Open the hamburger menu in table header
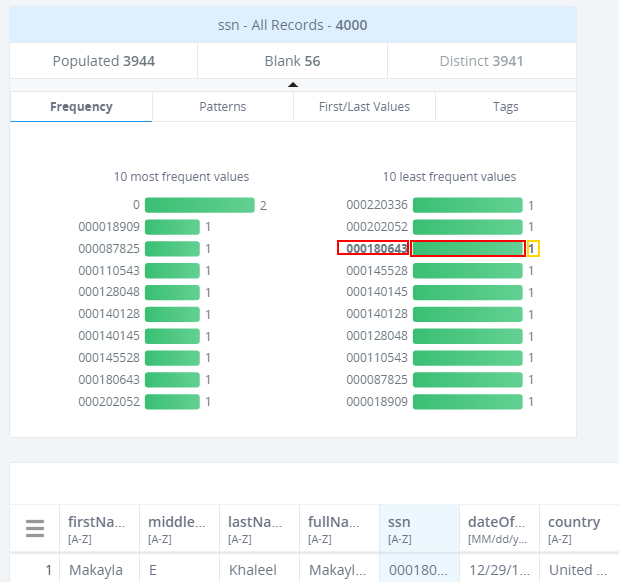 pos(35,528)
